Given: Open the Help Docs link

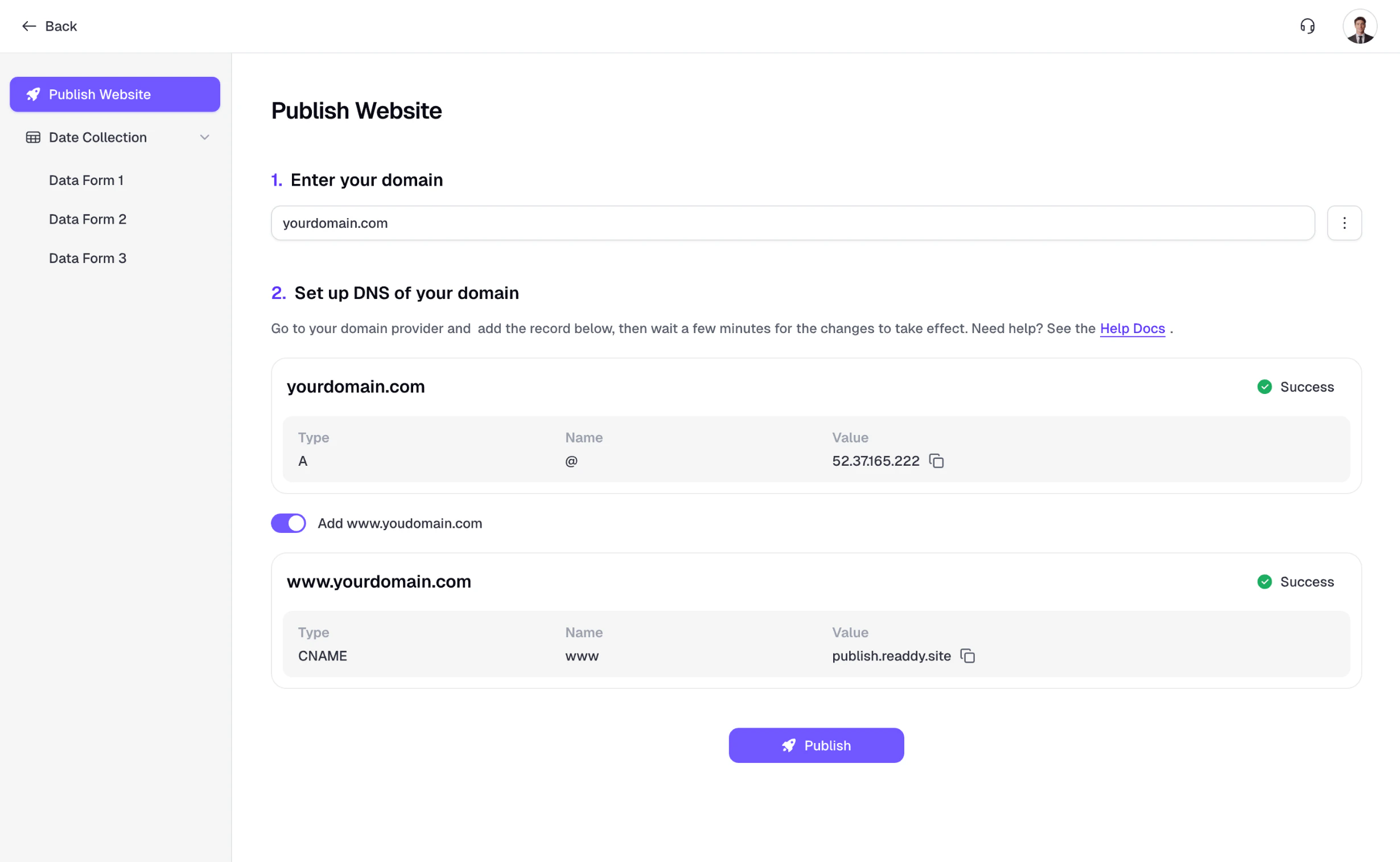Looking at the screenshot, I should click(x=1131, y=329).
